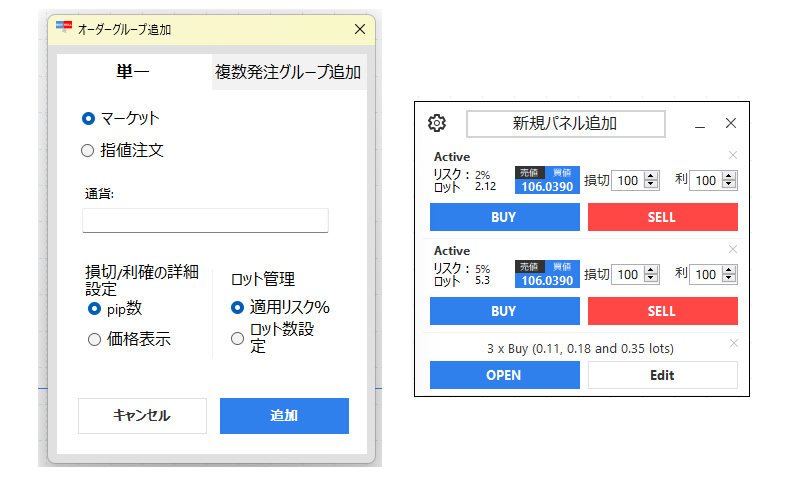Open the settings gear in the trading panel
Screen dimensions: 790x485
(437, 124)
